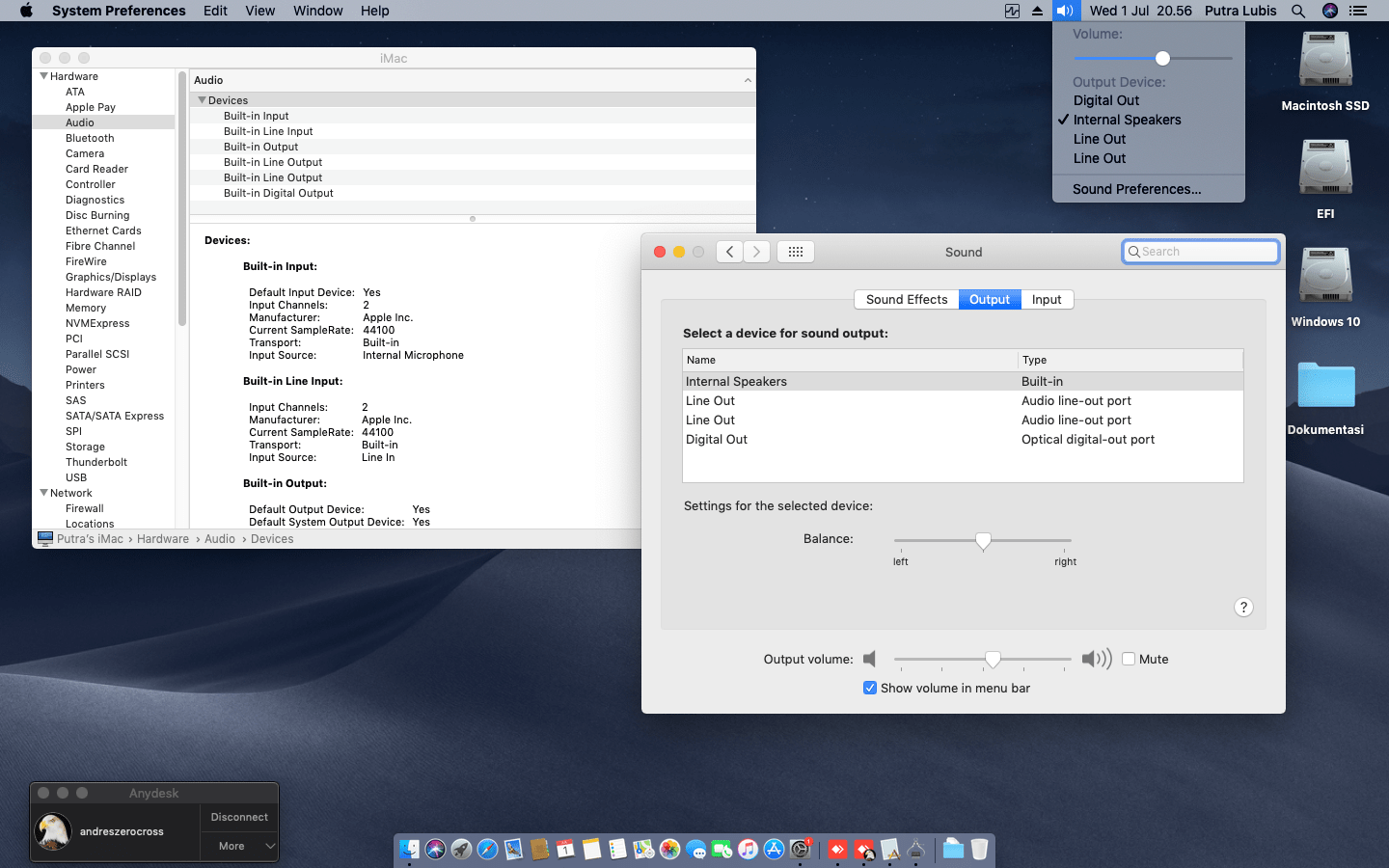The height and width of the screenshot is (868, 1389).
Task: Launch iTunes from the Dock
Action: coord(749,850)
